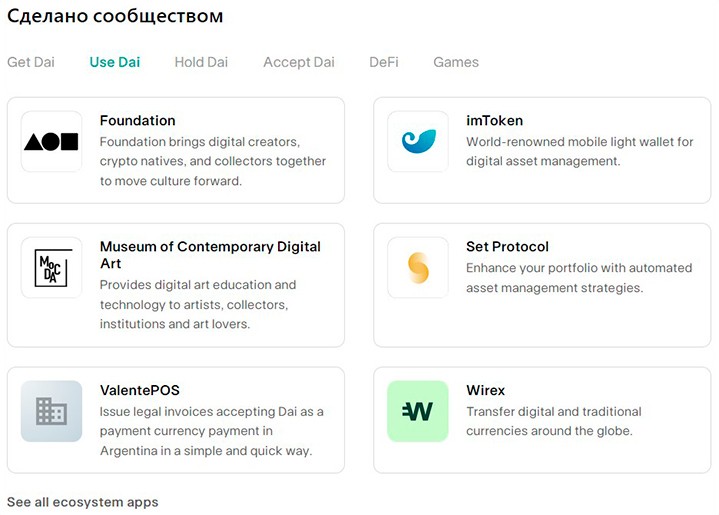The image size is (719, 515).
Task: Click the green Wirex W icon
Action: (x=418, y=411)
